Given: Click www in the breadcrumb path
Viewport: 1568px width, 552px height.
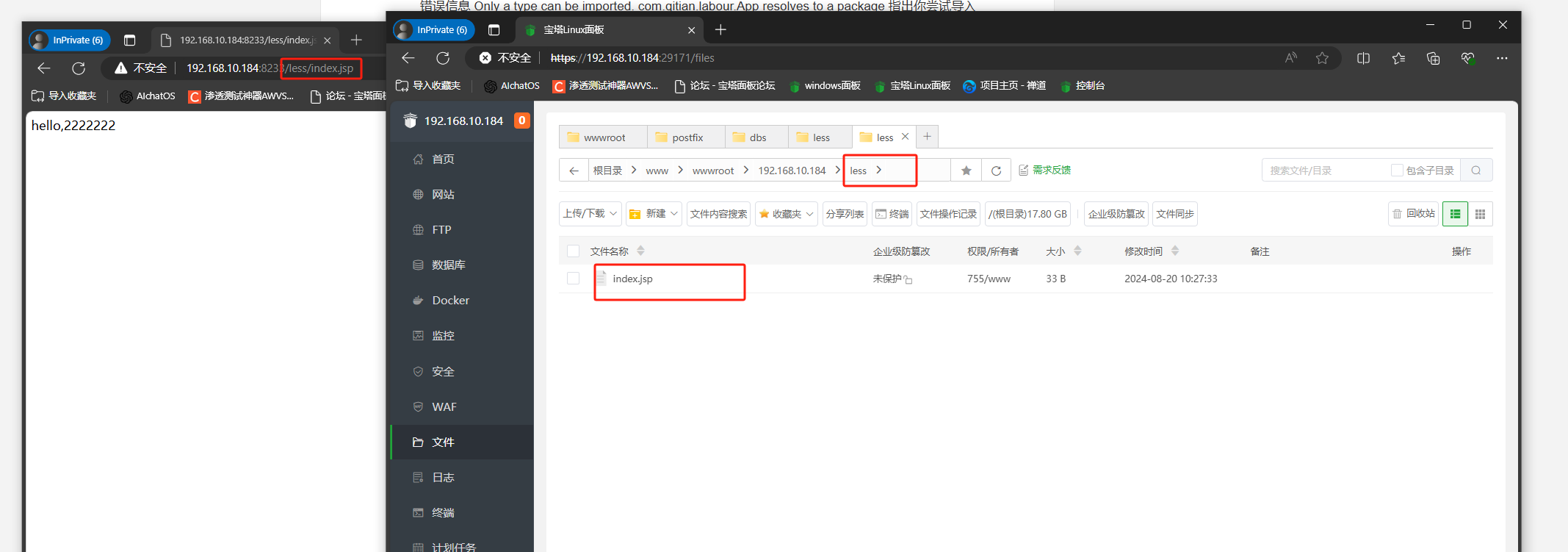Looking at the screenshot, I should click(657, 171).
